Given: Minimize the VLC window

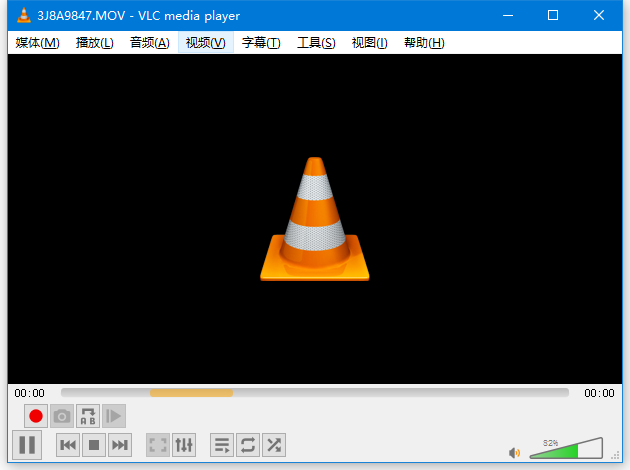Looking at the screenshot, I should [508, 15].
